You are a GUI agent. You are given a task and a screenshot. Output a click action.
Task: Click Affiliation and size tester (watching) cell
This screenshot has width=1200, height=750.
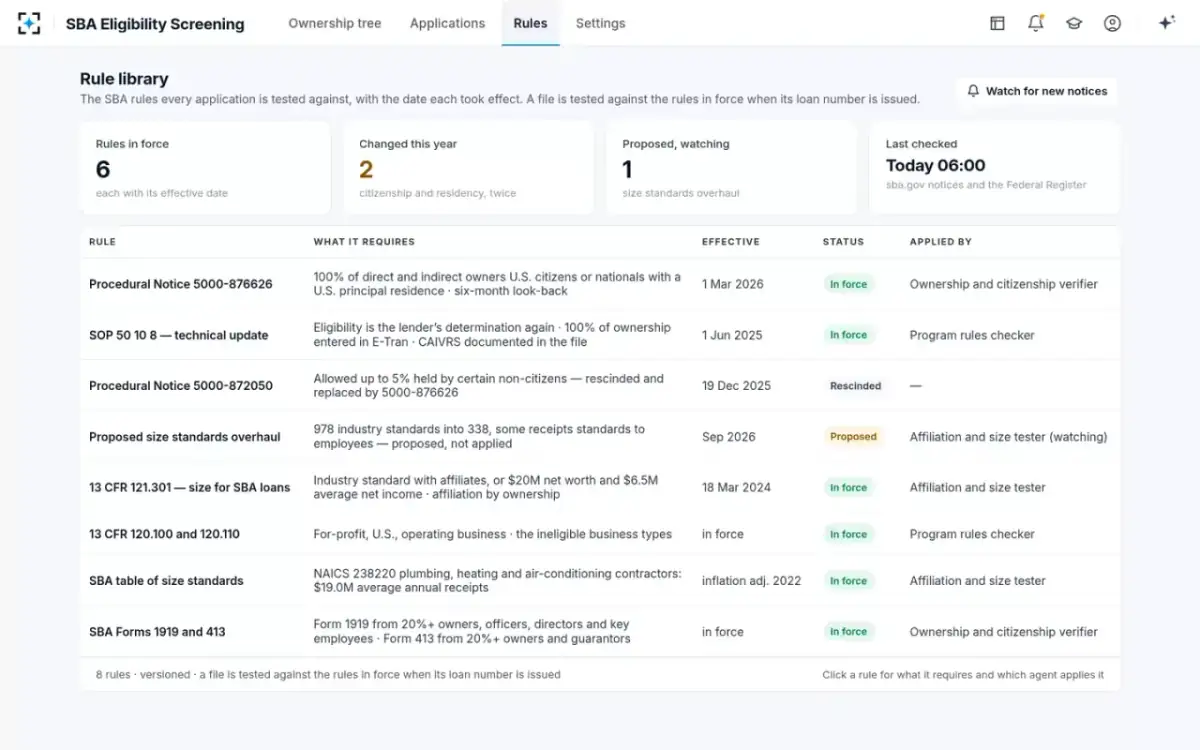coord(1008,437)
